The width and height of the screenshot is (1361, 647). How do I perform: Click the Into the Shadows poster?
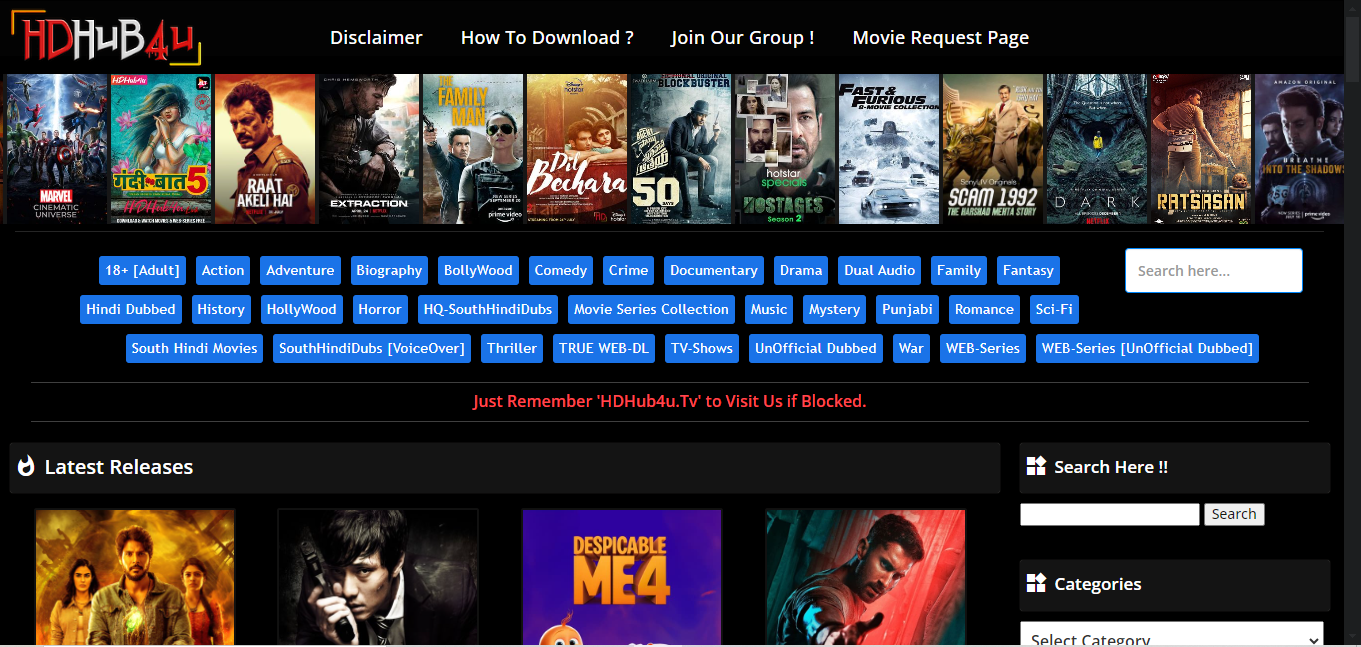[x=1300, y=148]
